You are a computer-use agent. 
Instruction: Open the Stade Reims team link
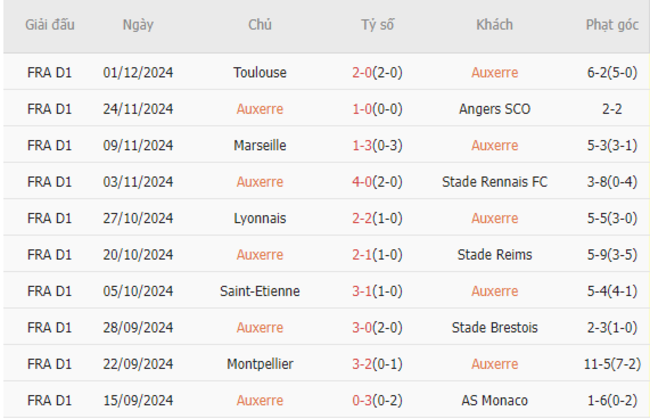[495, 255]
